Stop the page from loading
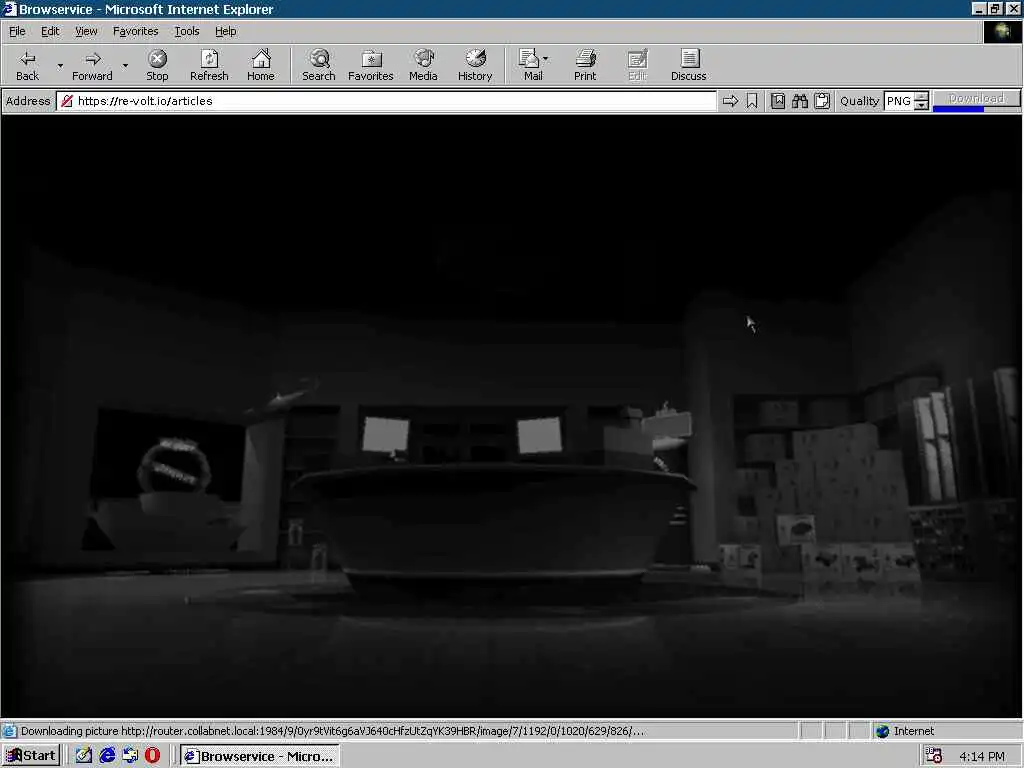1024x768 pixels. pyautogui.click(x=157, y=65)
